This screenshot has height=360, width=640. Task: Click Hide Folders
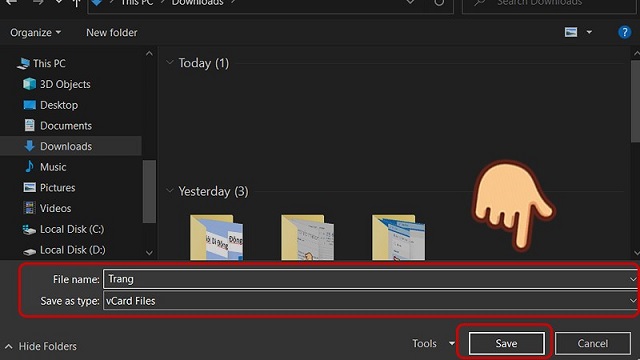[47, 347]
